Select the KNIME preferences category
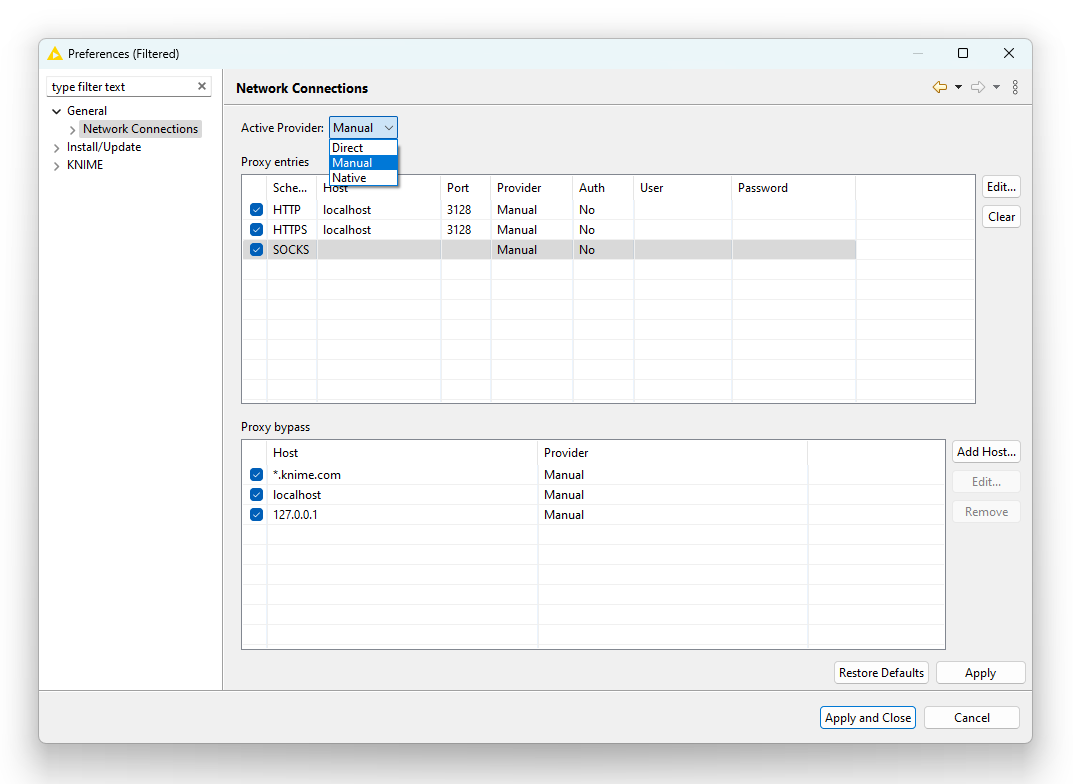 pyautogui.click(x=85, y=165)
